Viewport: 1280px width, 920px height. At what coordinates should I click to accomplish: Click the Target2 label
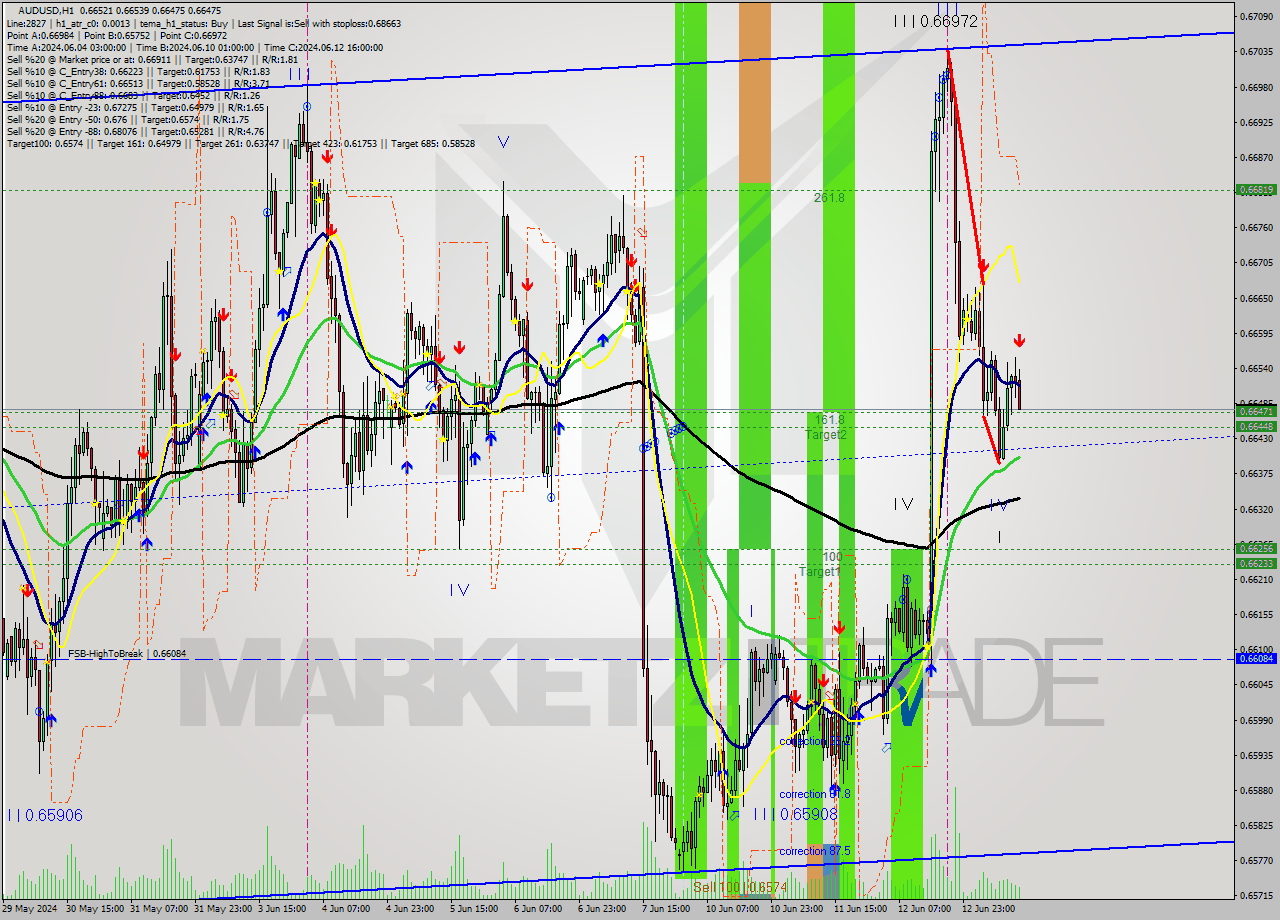click(x=826, y=434)
